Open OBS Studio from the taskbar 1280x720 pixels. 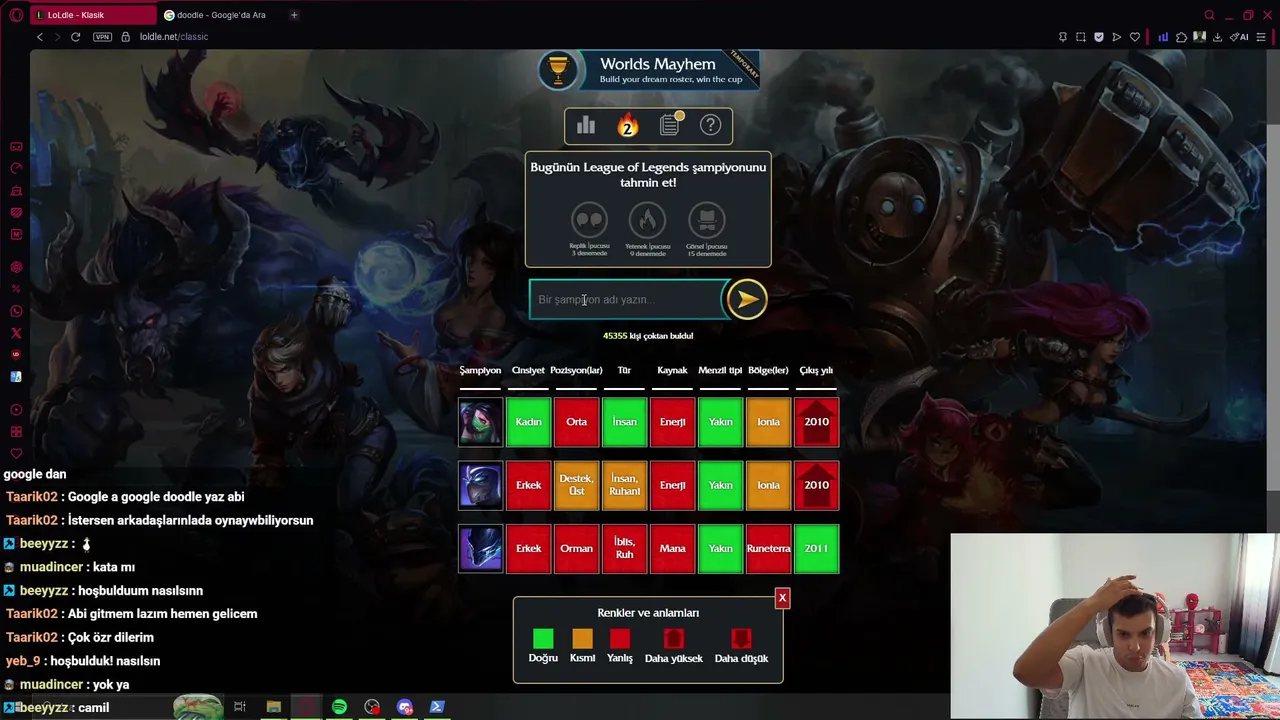(372, 707)
